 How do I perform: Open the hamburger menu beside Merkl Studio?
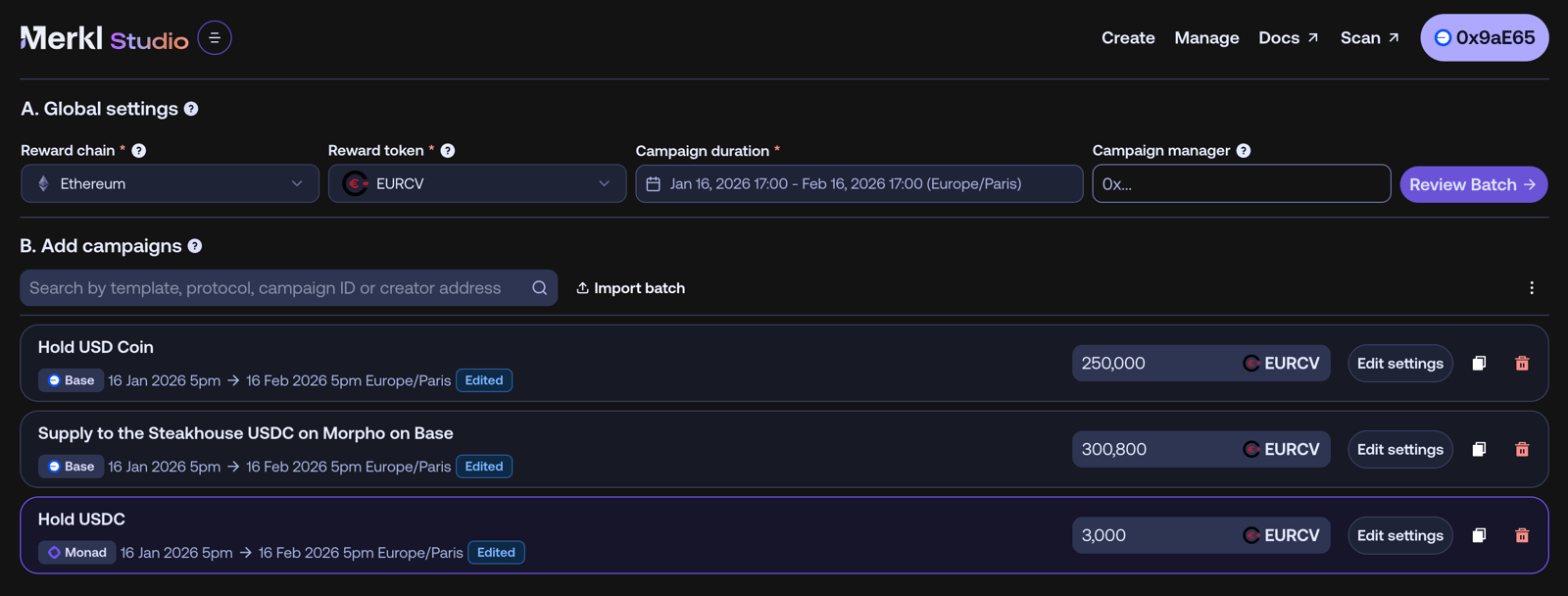click(x=215, y=38)
